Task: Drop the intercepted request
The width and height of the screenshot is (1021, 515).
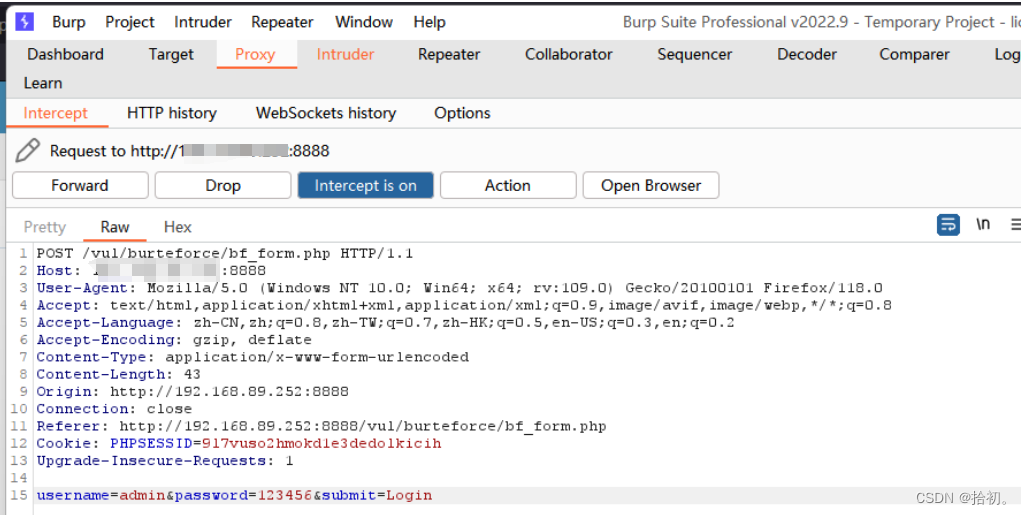Action: tap(223, 186)
